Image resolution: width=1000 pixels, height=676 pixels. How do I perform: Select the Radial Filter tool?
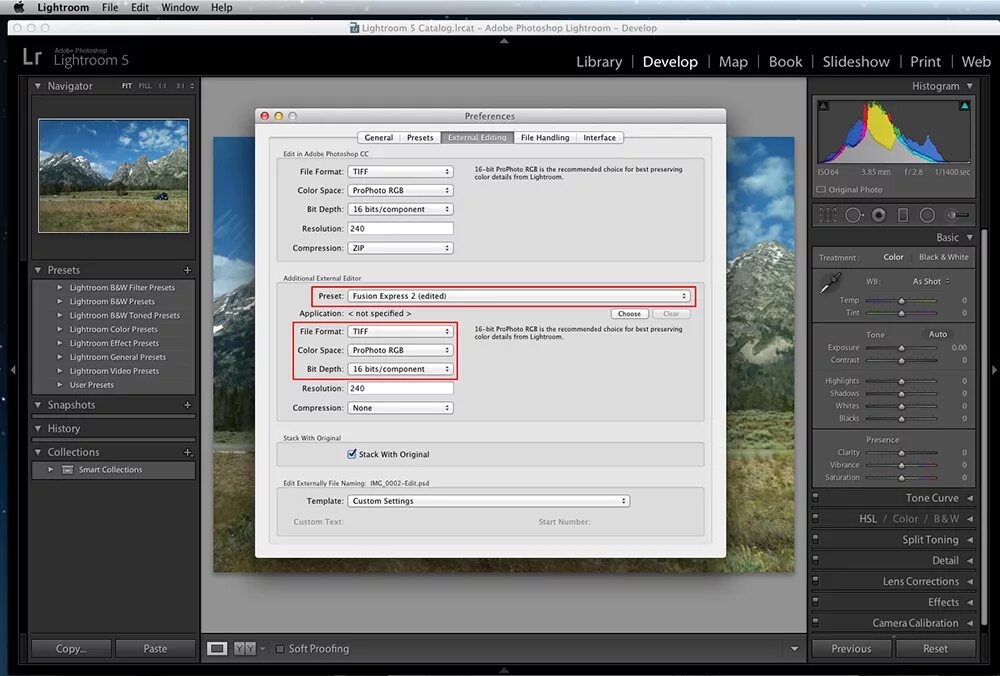point(927,214)
